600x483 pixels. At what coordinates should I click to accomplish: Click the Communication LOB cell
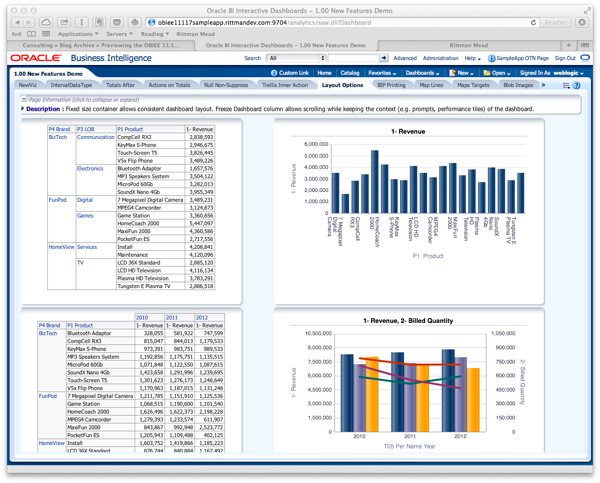coord(96,137)
